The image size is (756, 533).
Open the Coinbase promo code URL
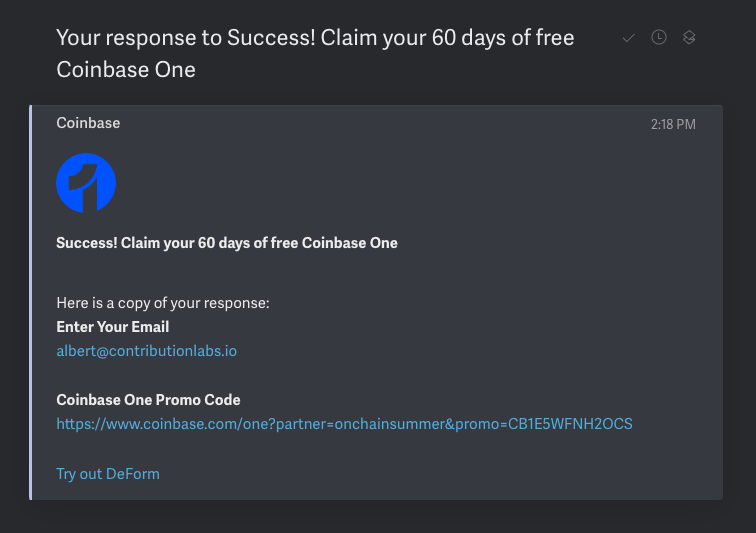click(344, 424)
